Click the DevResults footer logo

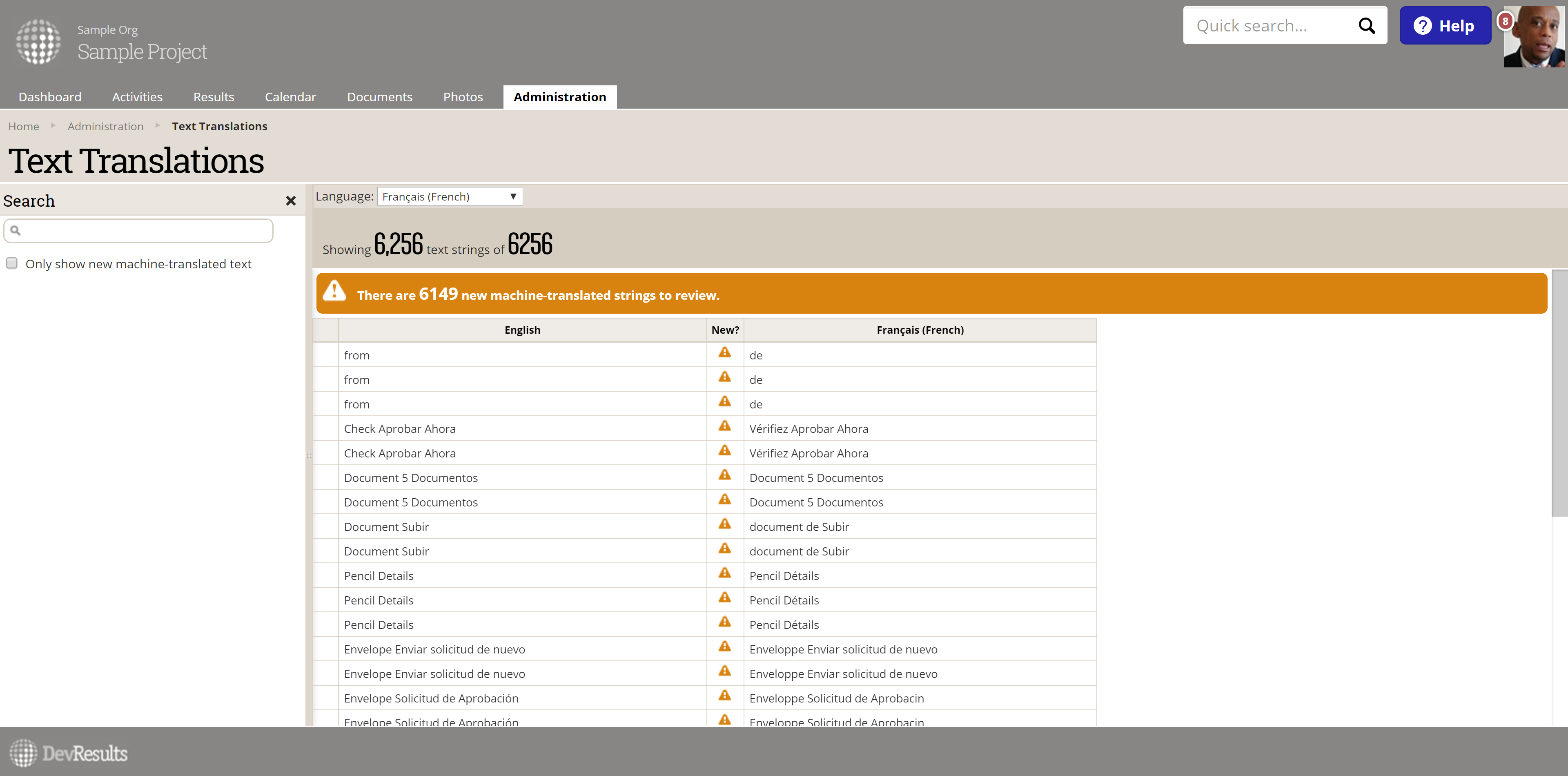tap(68, 753)
